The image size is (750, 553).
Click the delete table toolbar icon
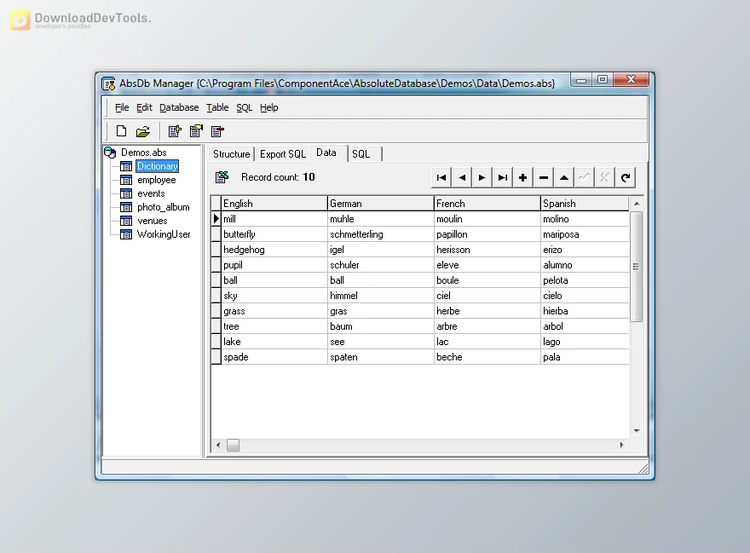(x=218, y=131)
